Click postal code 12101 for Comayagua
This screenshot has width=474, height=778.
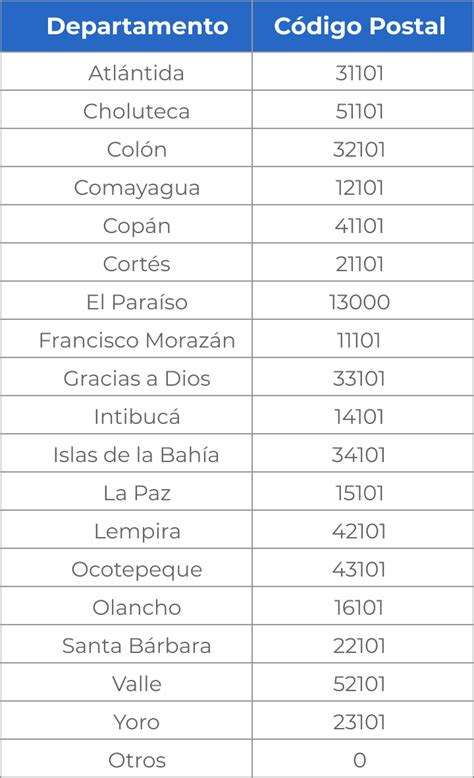[x=359, y=188]
